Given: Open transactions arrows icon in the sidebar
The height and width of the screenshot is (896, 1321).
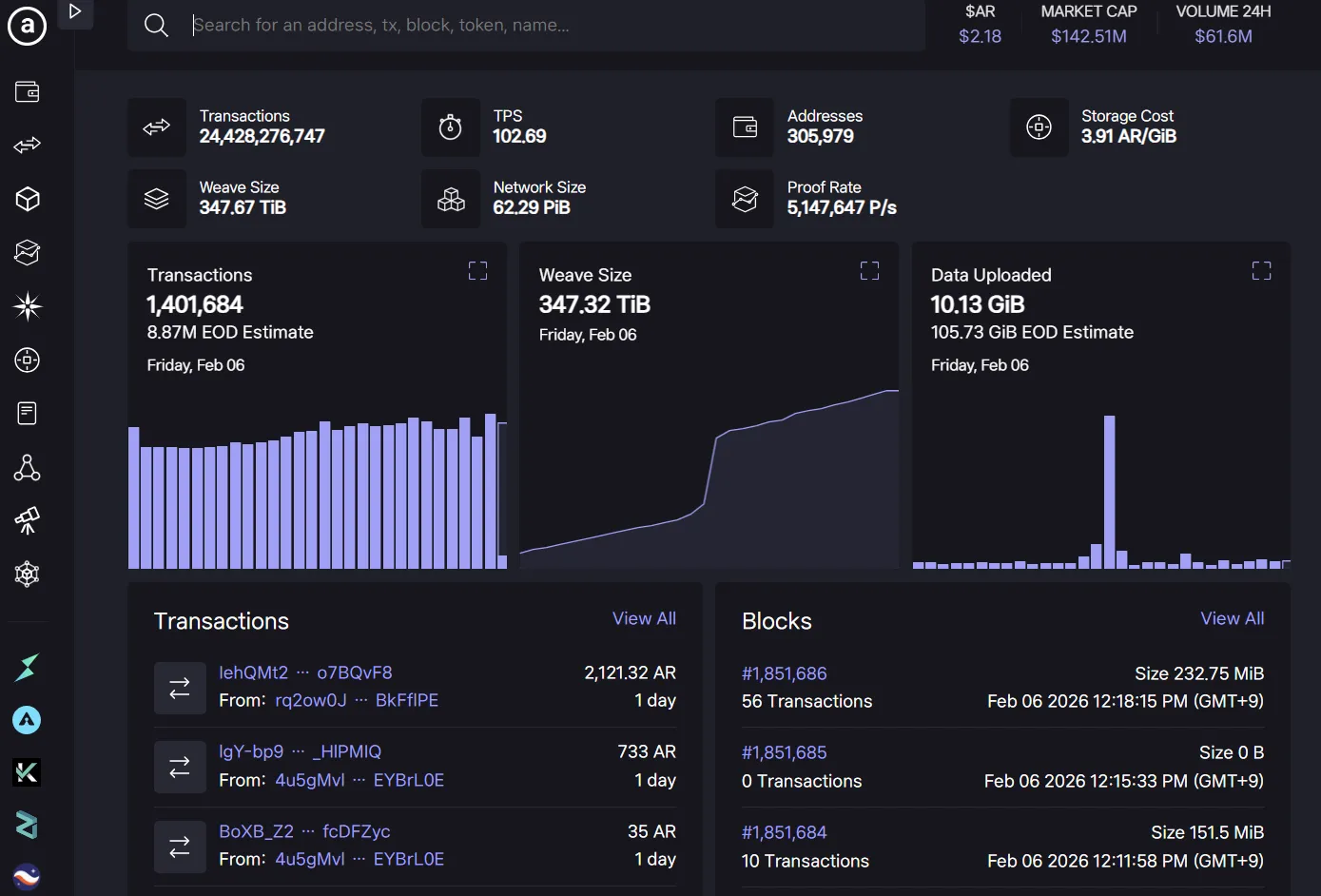Looking at the screenshot, I should pos(28,146).
